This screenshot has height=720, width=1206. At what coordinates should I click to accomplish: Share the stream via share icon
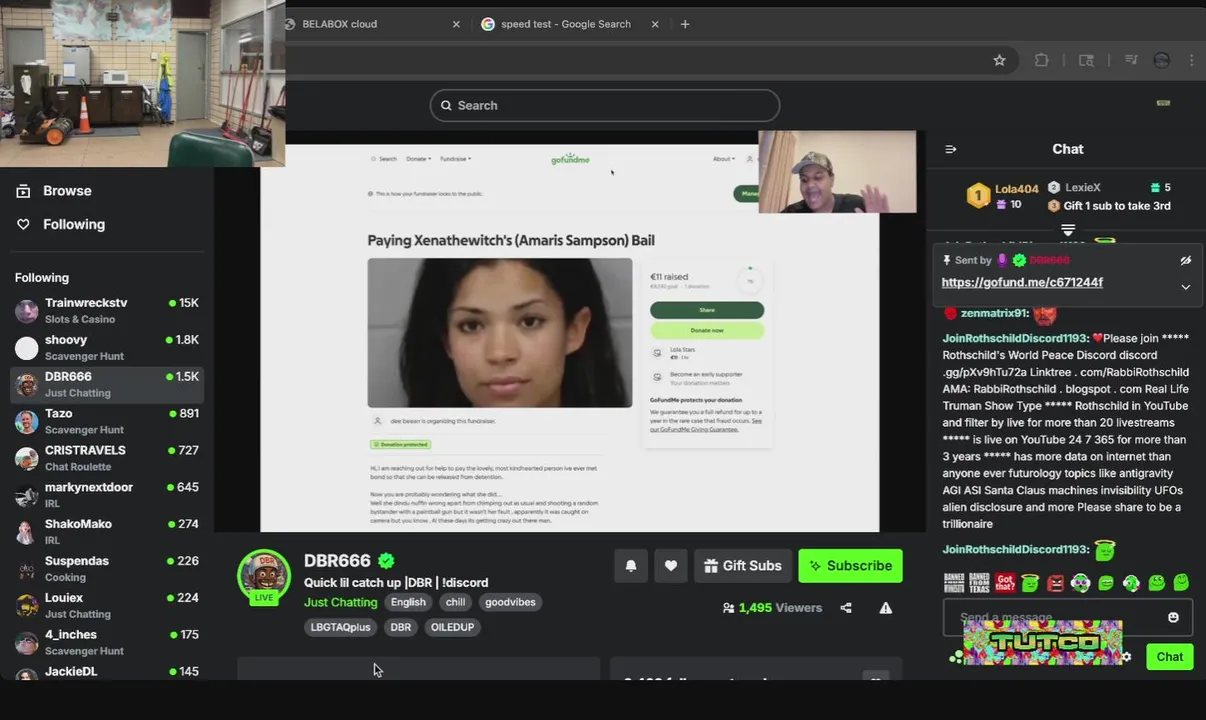click(x=846, y=608)
